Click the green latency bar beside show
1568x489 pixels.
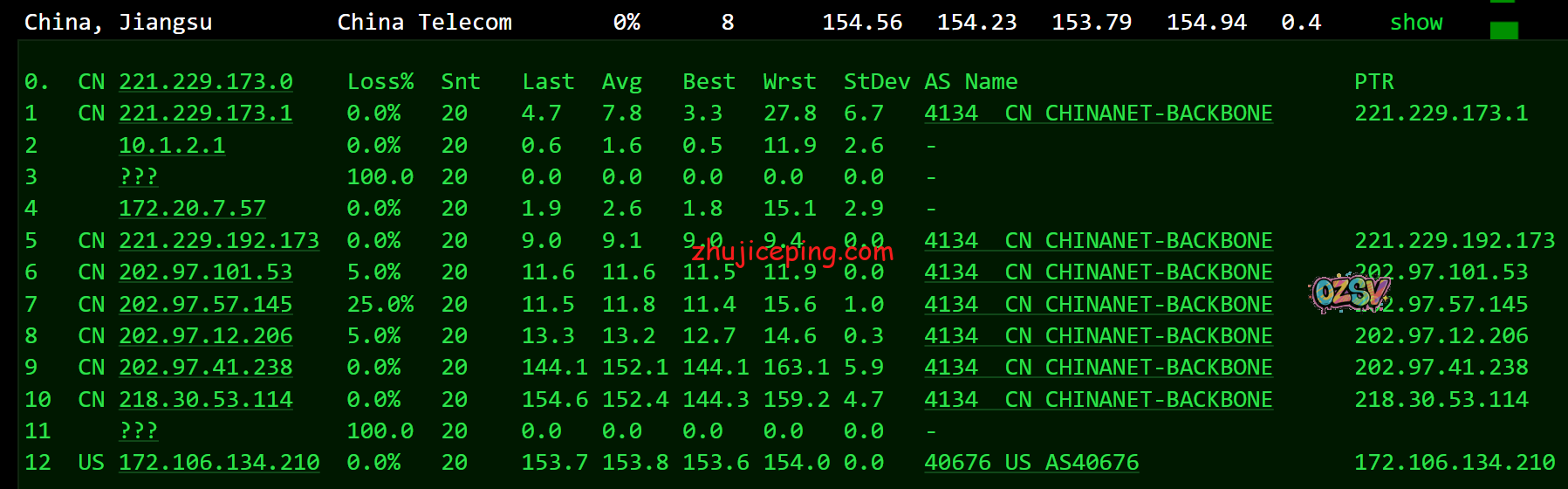[x=1503, y=31]
